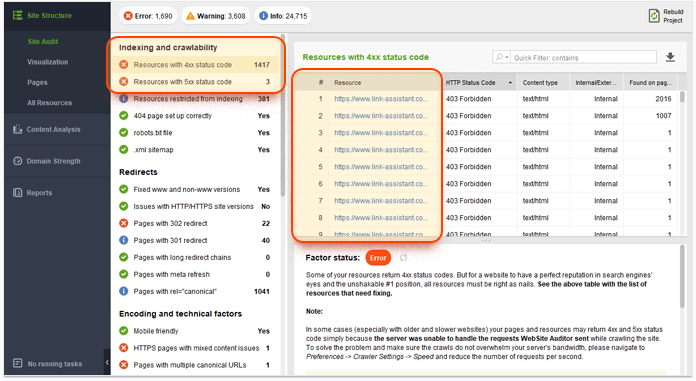This screenshot has width=696, height=381.
Task: Select Resources with 5xx status code factor
Action: (x=194, y=82)
